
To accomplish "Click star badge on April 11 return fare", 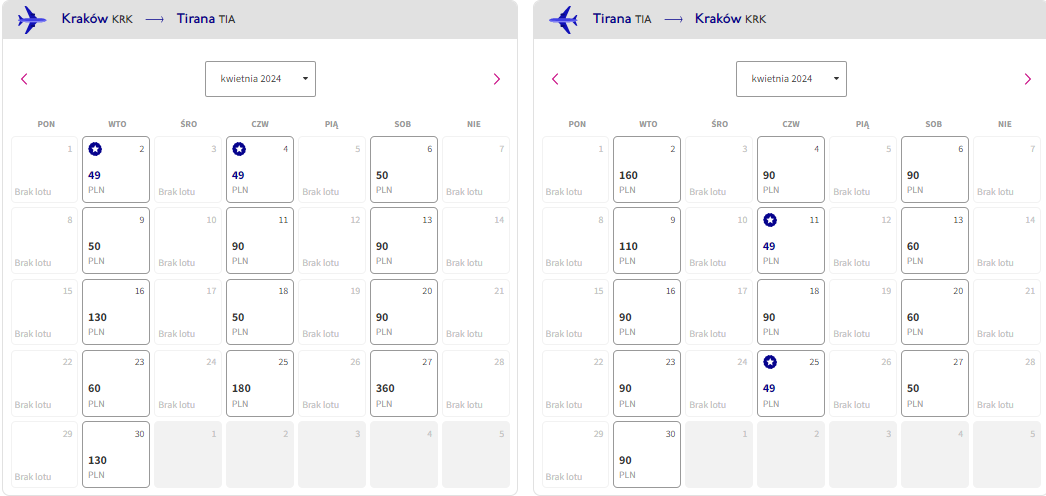I will coord(770,220).
